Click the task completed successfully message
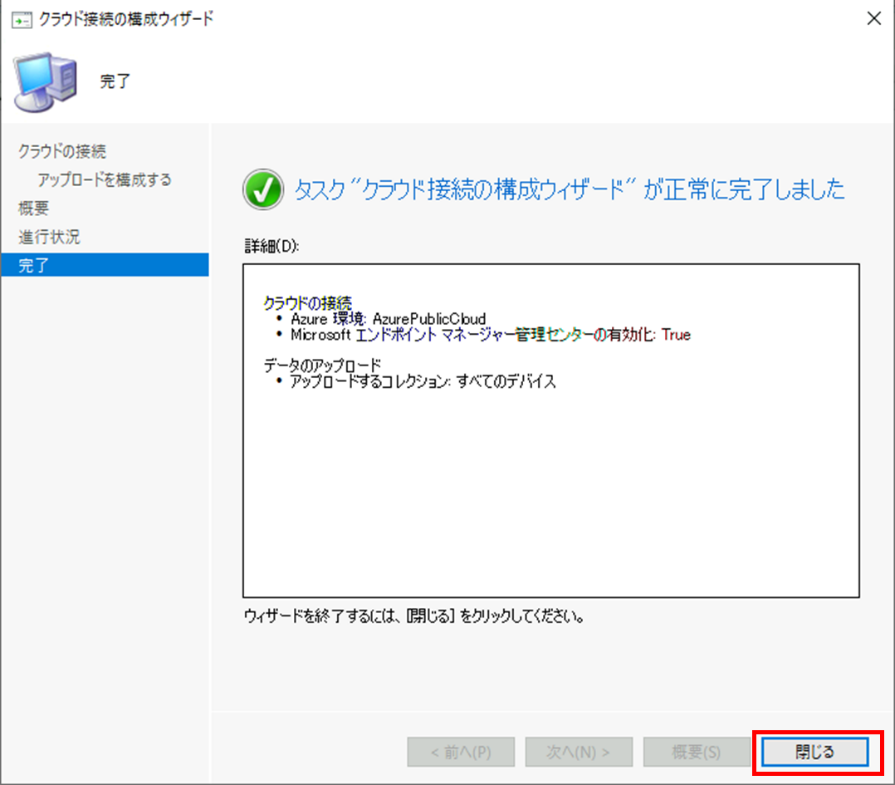Screen dimensions: 895x785 click(569, 190)
